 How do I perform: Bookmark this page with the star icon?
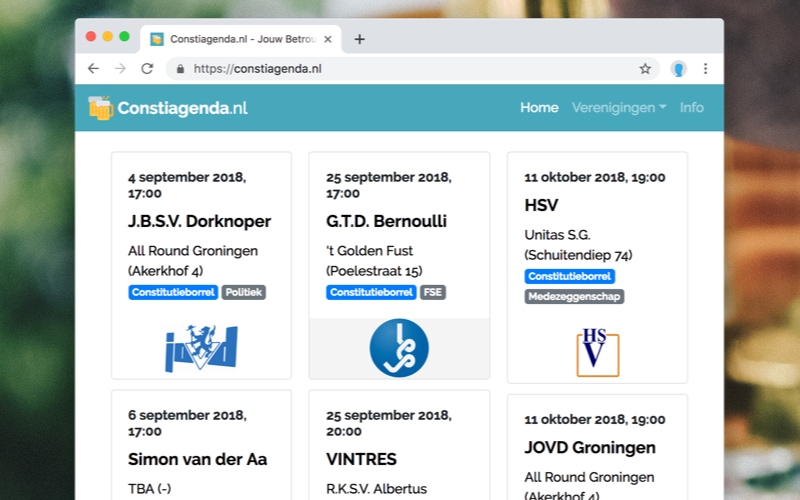(x=645, y=68)
